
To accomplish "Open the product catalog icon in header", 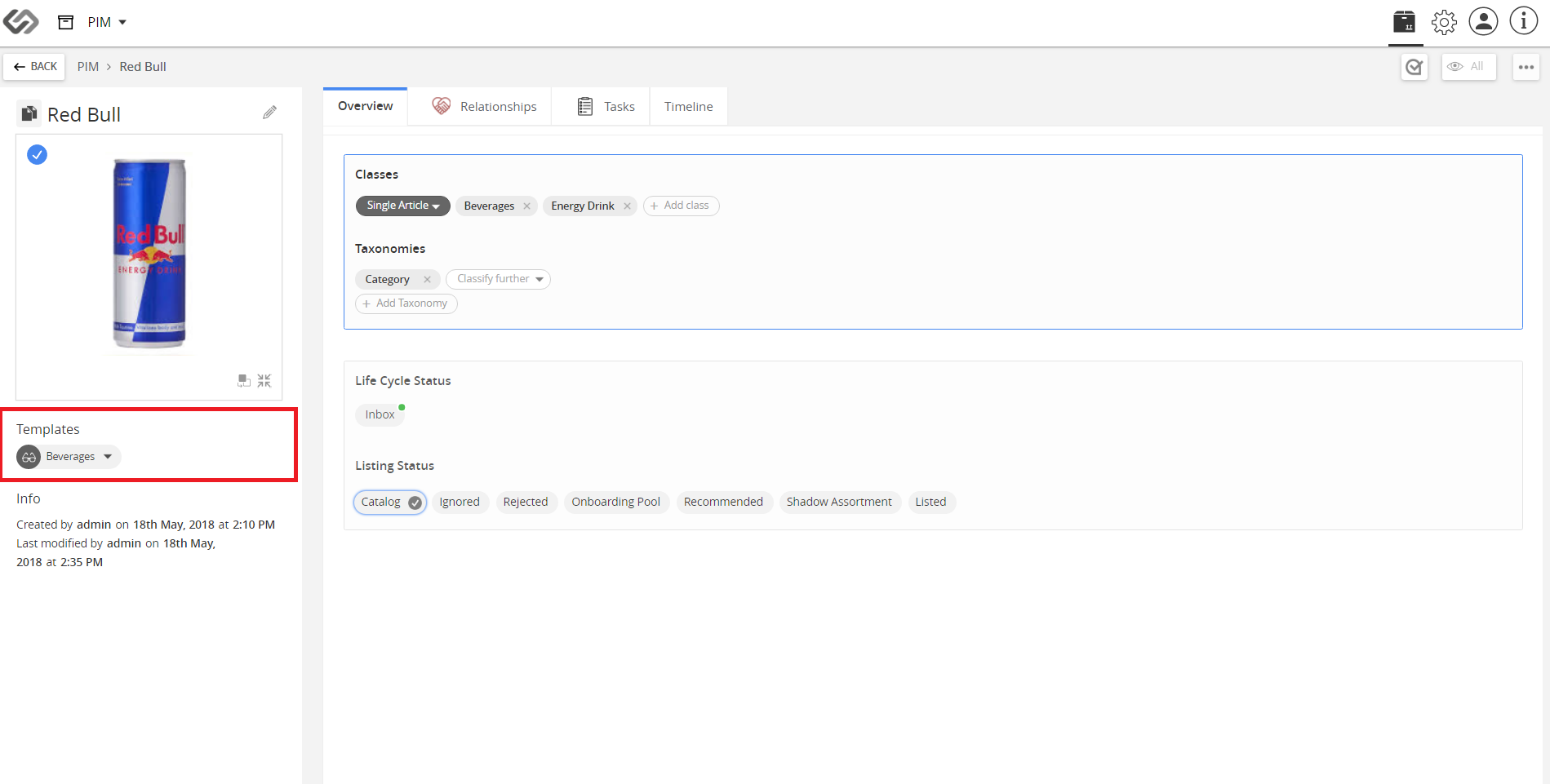I will pyautogui.click(x=1404, y=22).
